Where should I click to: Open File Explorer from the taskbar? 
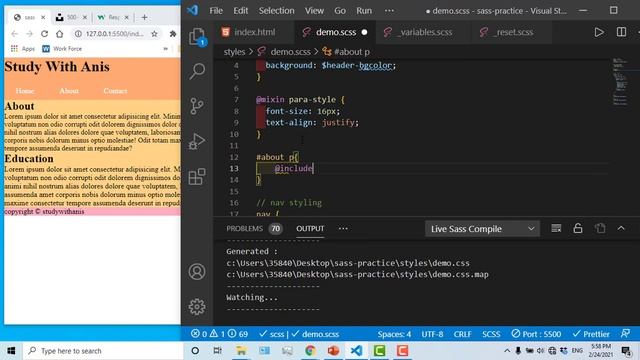tap(241, 351)
